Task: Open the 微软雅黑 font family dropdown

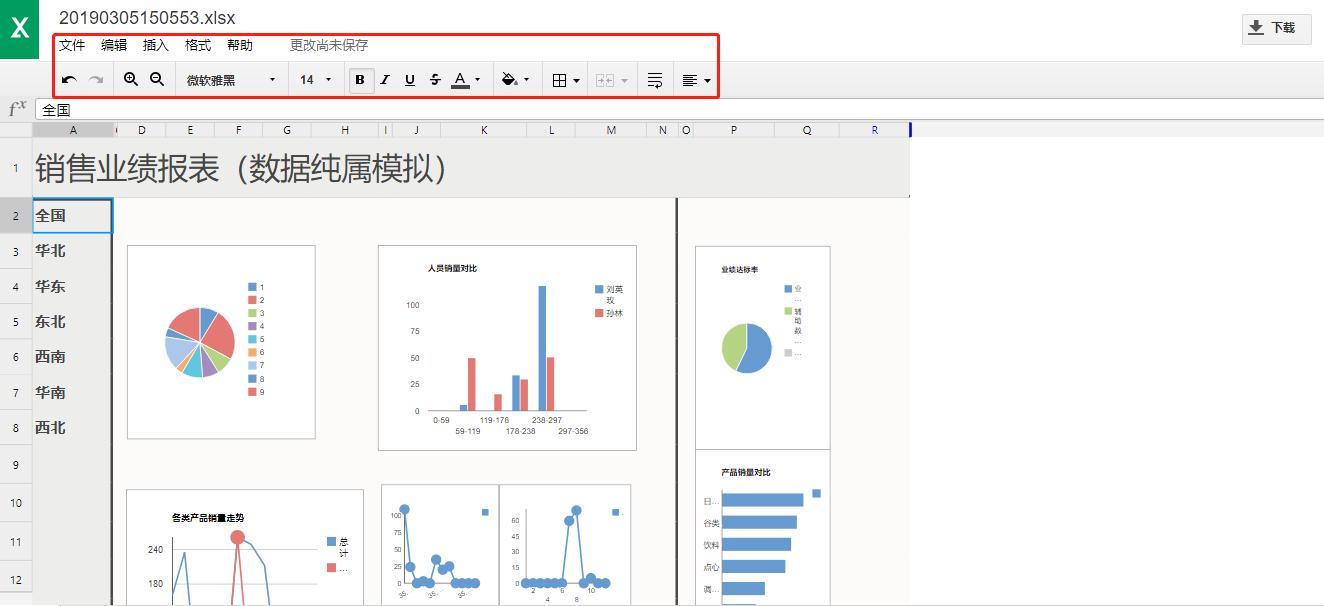Action: pyautogui.click(x=230, y=79)
